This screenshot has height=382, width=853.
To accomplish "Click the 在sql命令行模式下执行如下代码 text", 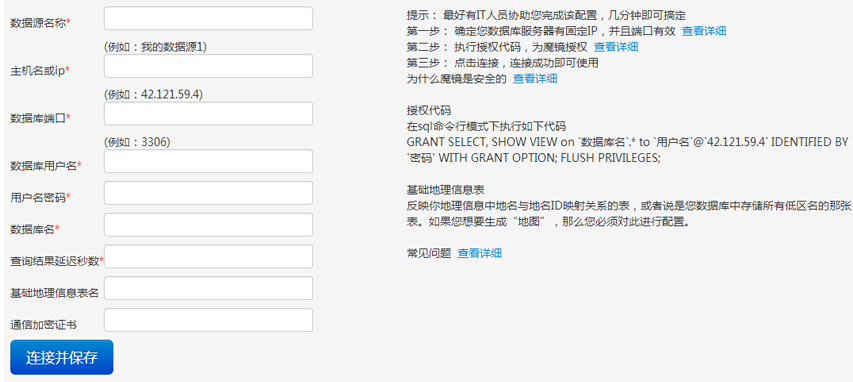I will pos(486,127).
